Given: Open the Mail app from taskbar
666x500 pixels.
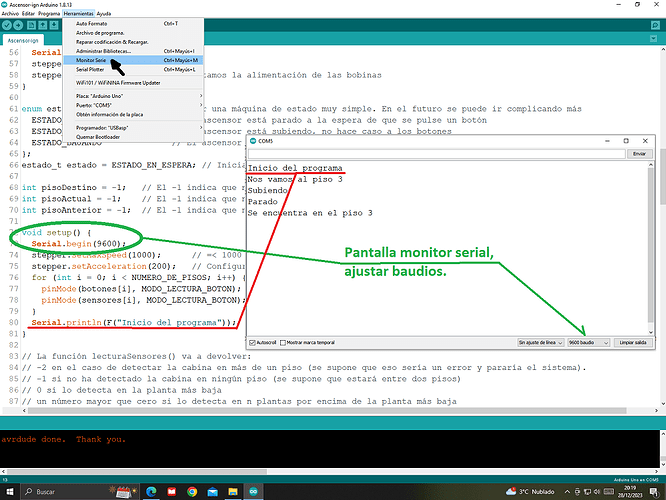Looking at the screenshot, I should [x=212, y=492].
